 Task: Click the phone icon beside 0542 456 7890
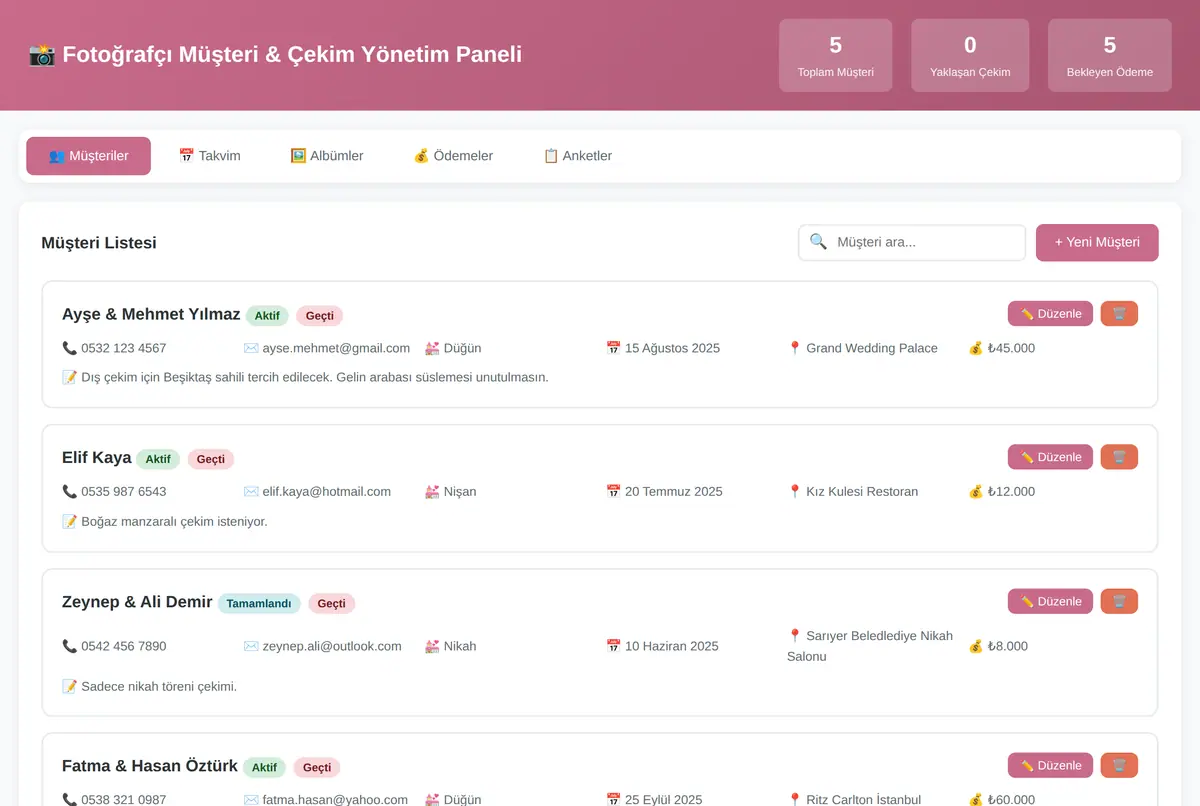click(x=69, y=646)
